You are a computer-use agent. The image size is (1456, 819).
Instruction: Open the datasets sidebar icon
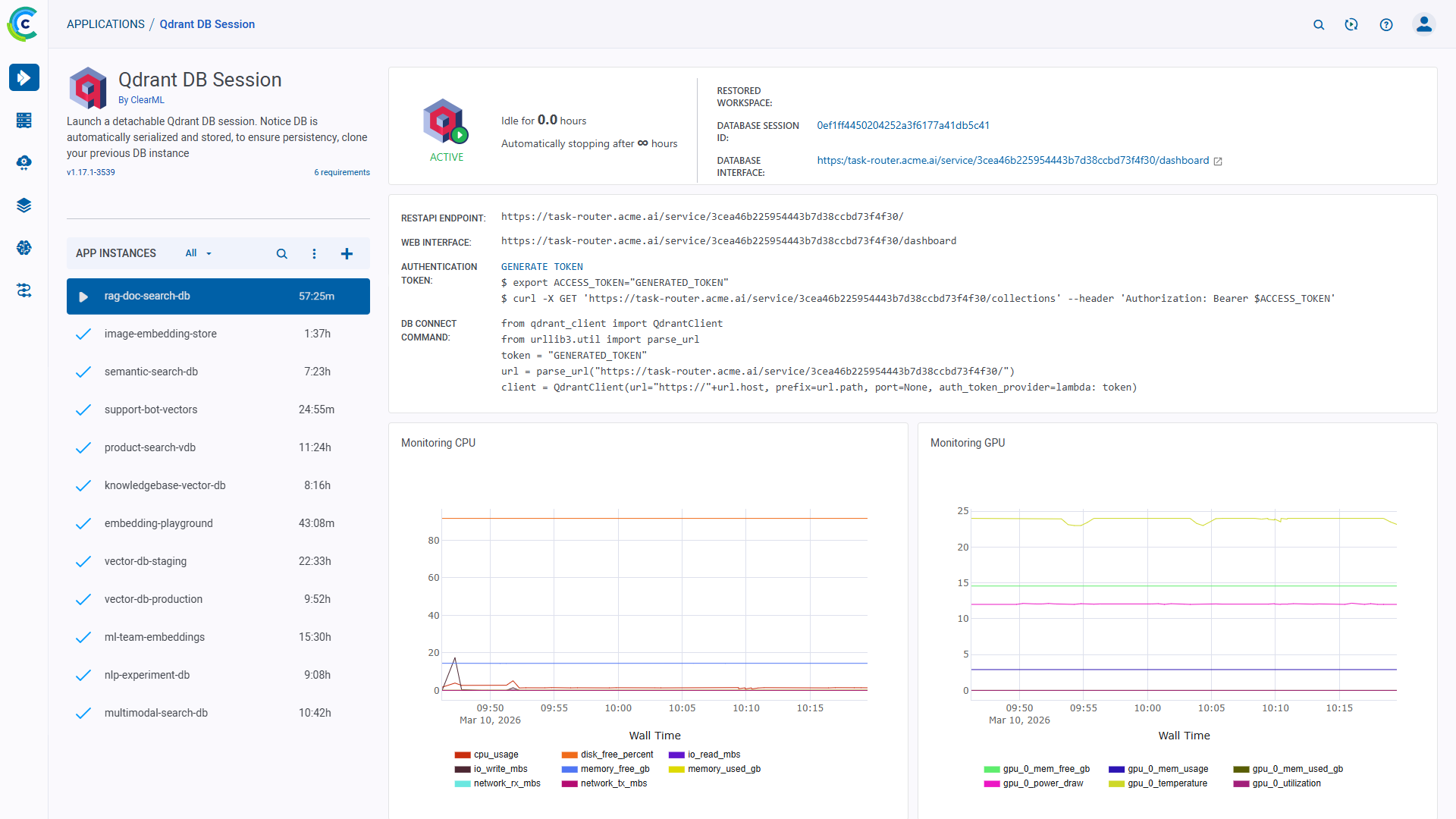[x=24, y=120]
